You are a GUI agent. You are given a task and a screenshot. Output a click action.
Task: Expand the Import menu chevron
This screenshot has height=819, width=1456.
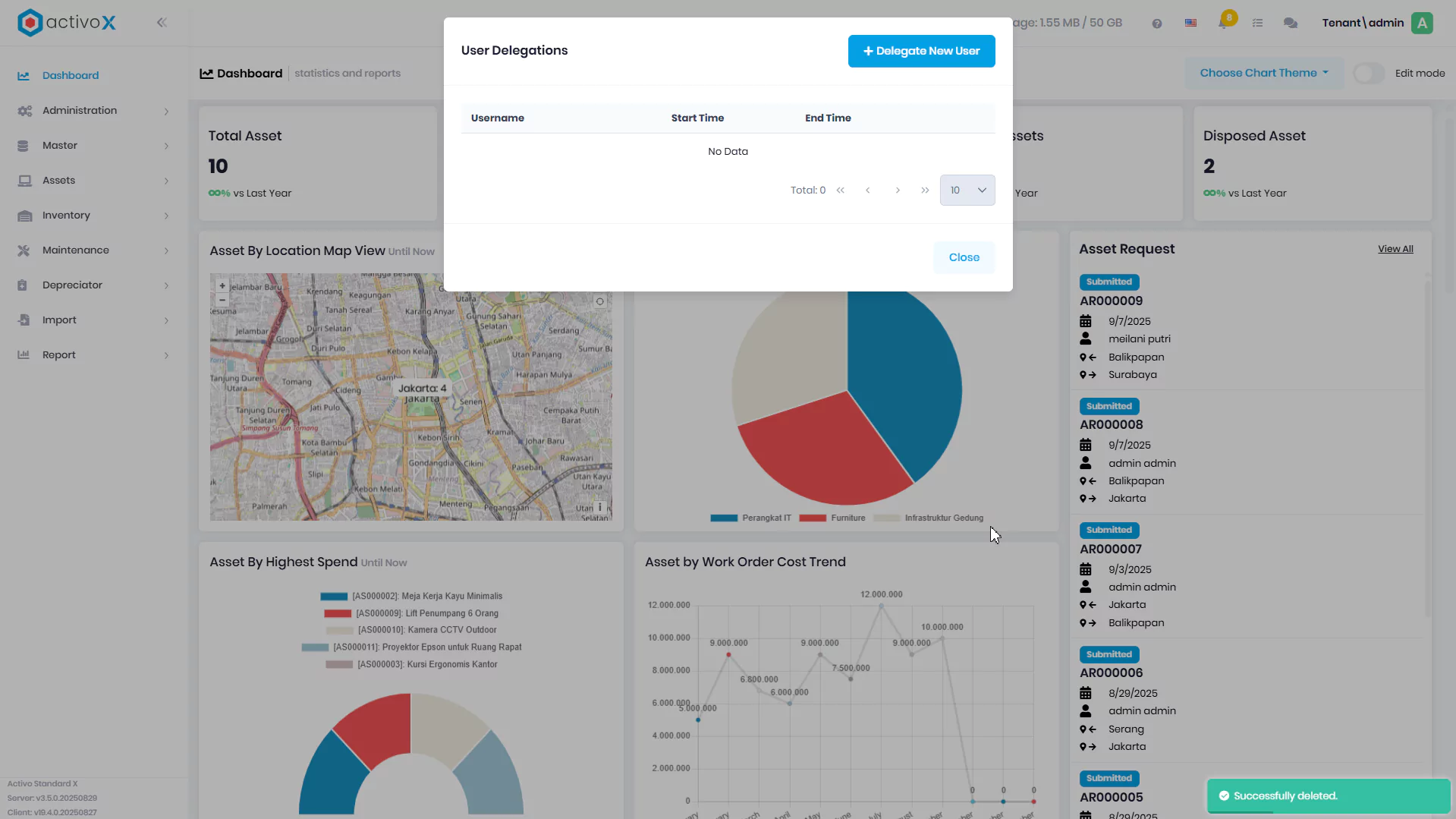point(166,321)
